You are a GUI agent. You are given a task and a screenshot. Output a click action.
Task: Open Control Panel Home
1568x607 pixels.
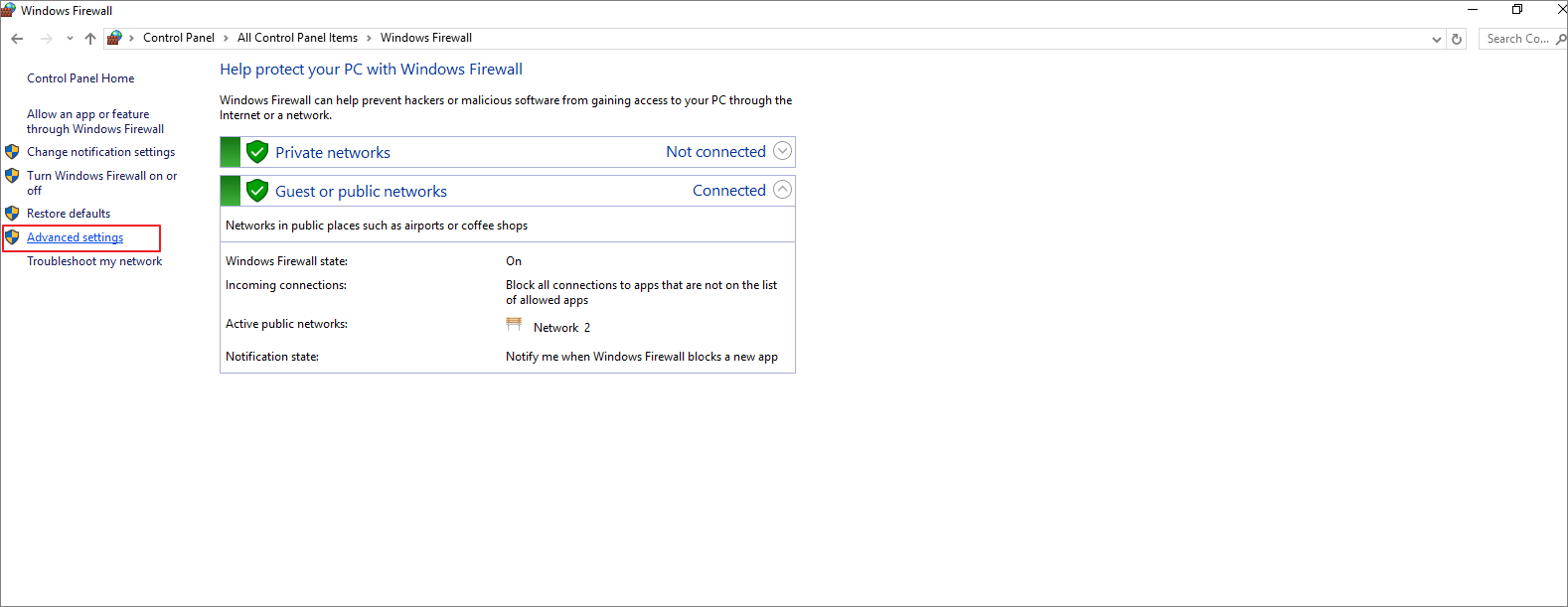pyautogui.click(x=80, y=78)
